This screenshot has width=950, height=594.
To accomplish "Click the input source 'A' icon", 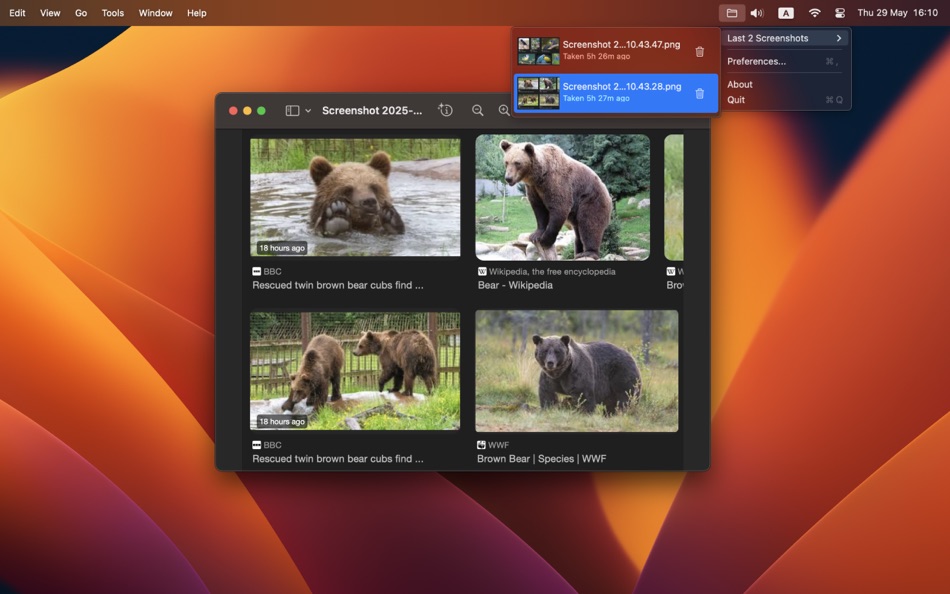I will (785, 13).
